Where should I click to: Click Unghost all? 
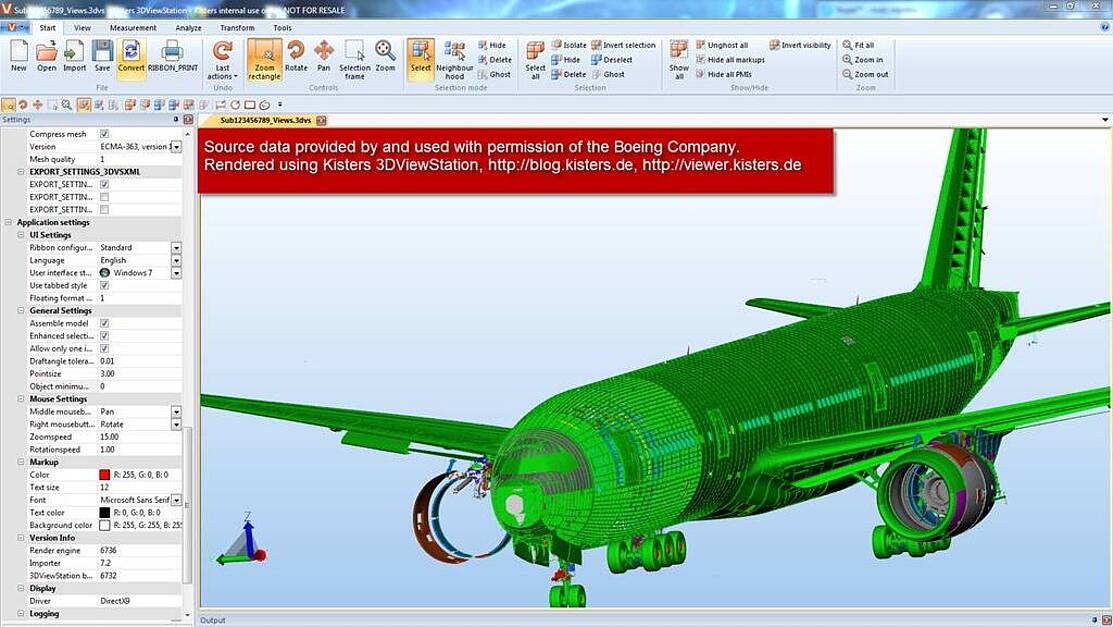pyautogui.click(x=722, y=45)
